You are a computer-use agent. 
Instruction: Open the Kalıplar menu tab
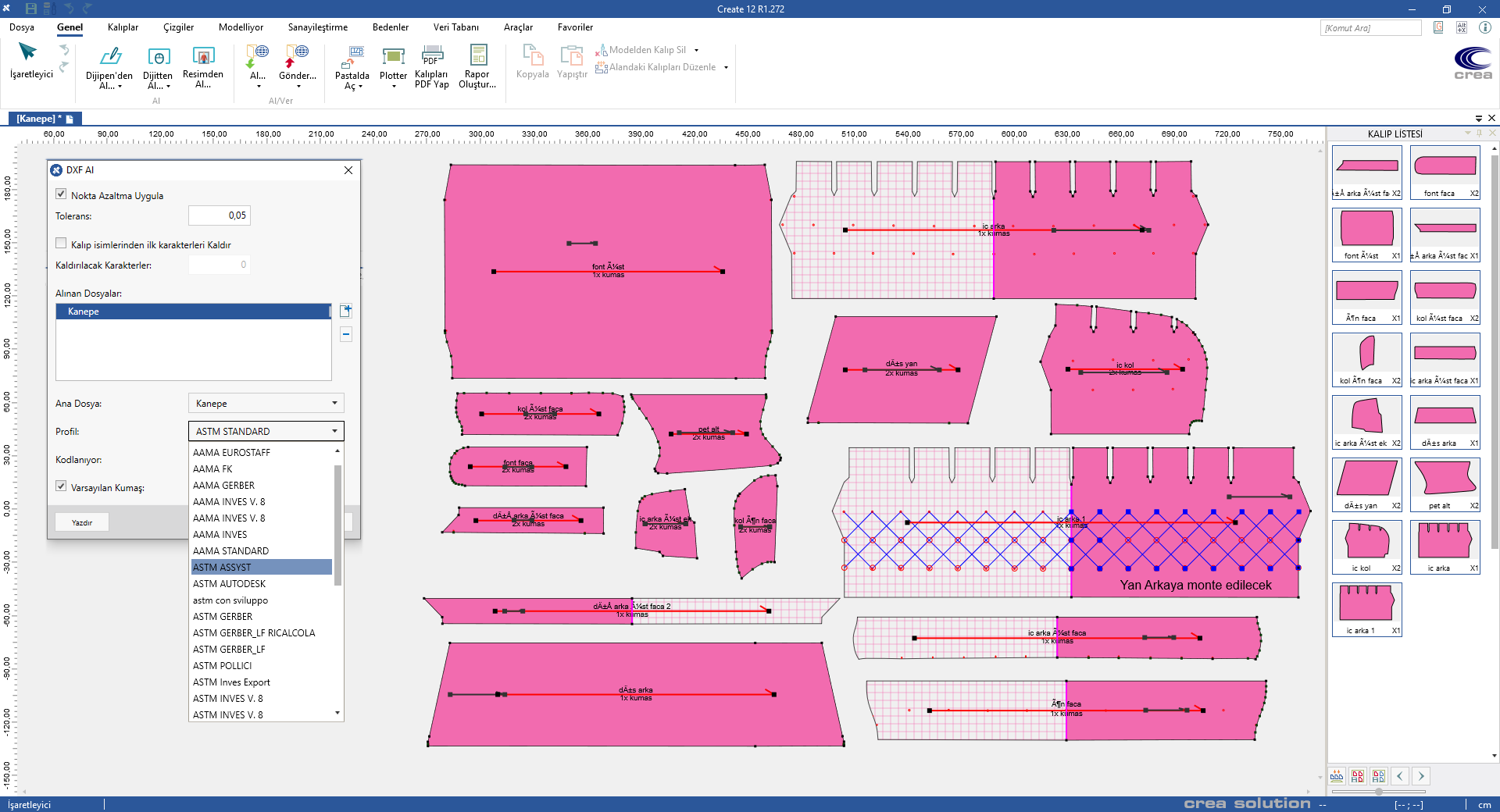(x=123, y=27)
